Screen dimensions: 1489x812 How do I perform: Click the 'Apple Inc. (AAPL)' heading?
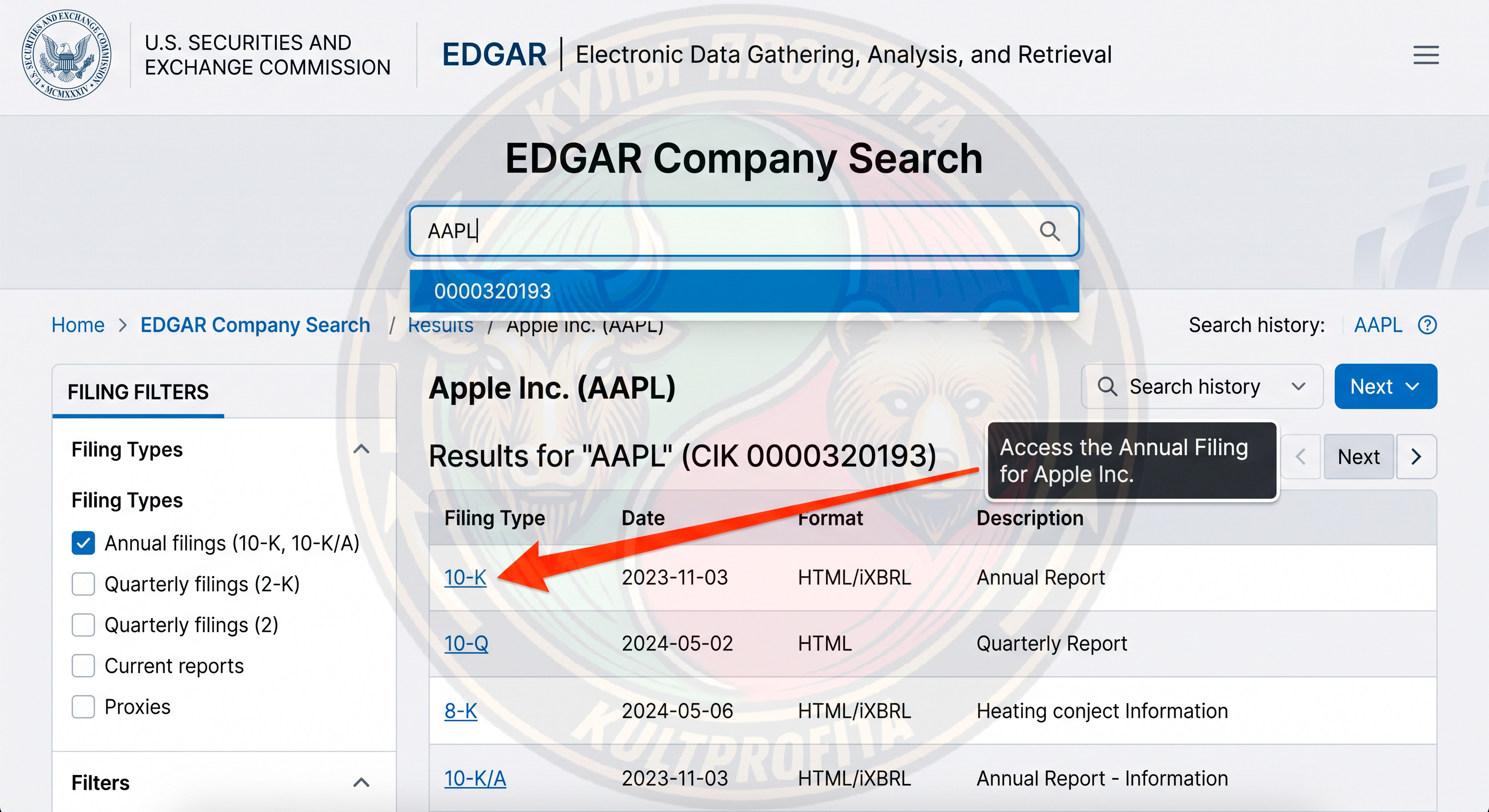tap(552, 388)
